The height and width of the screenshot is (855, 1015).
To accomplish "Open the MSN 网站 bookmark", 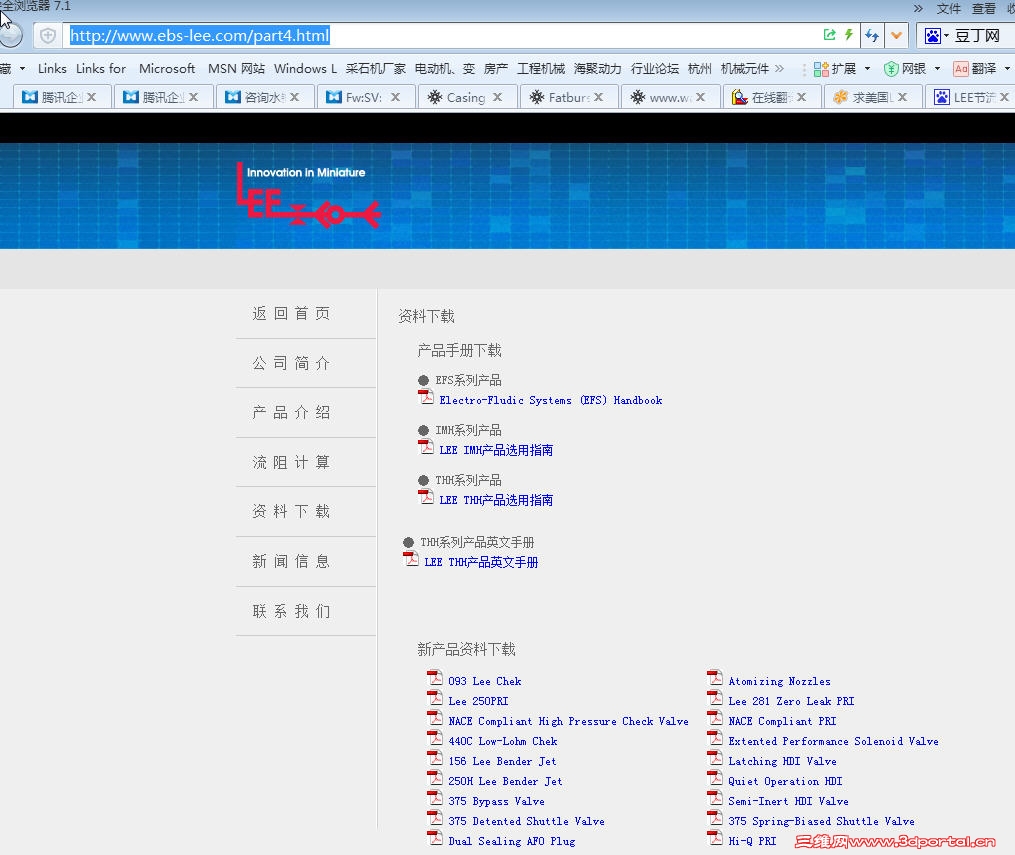I will click(x=236, y=69).
